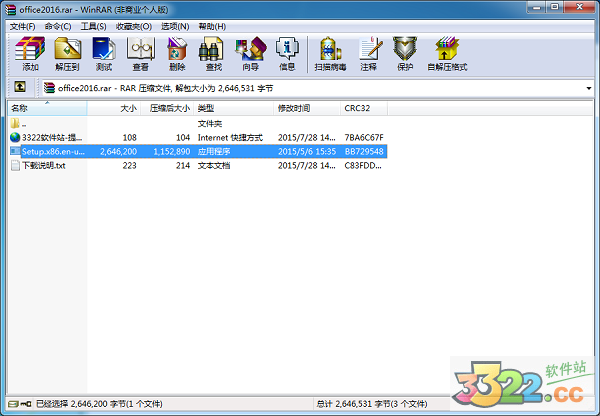
Task: Select the 下载说明.txt file name
Action: (x=44, y=166)
